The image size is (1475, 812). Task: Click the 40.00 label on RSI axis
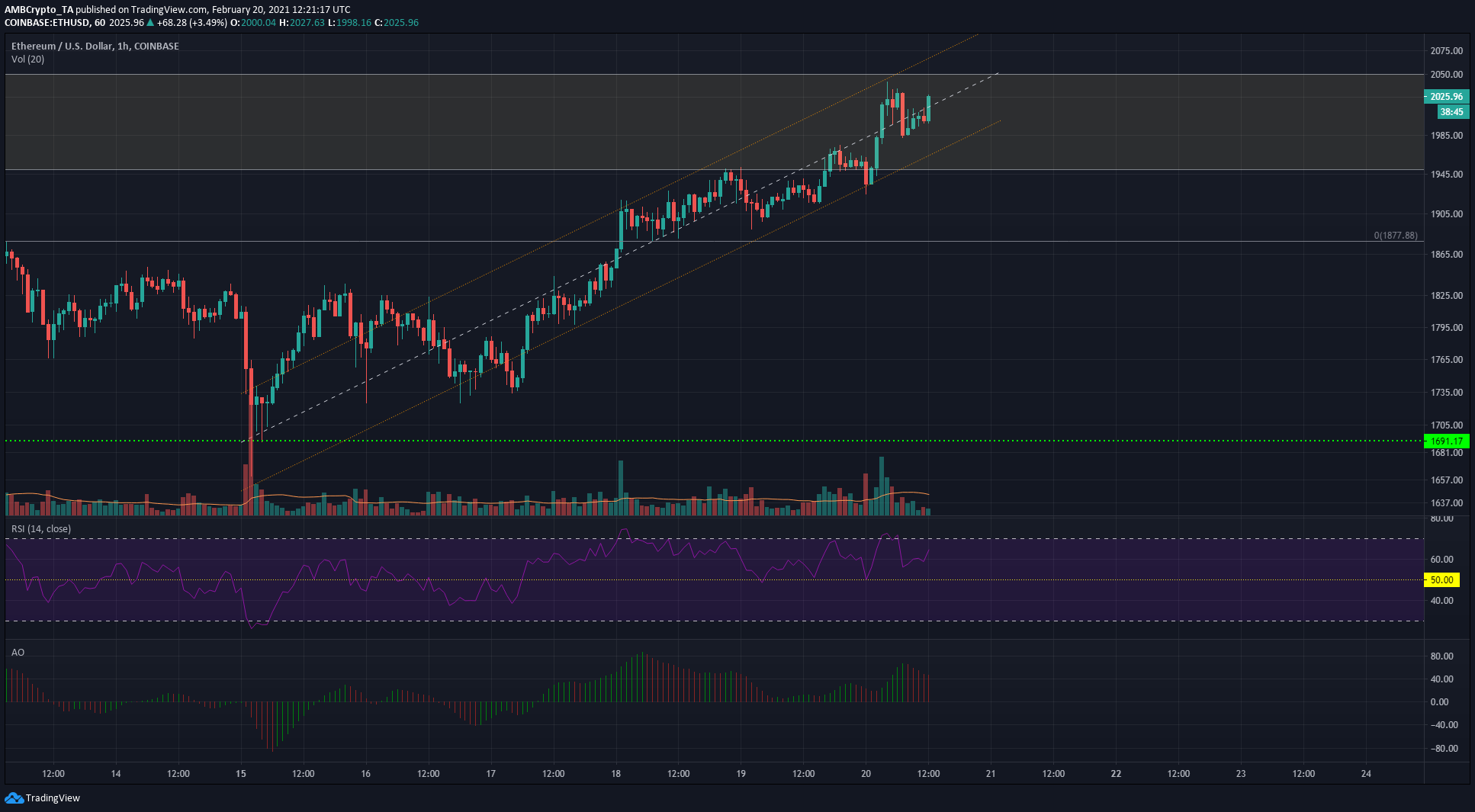[1441, 601]
